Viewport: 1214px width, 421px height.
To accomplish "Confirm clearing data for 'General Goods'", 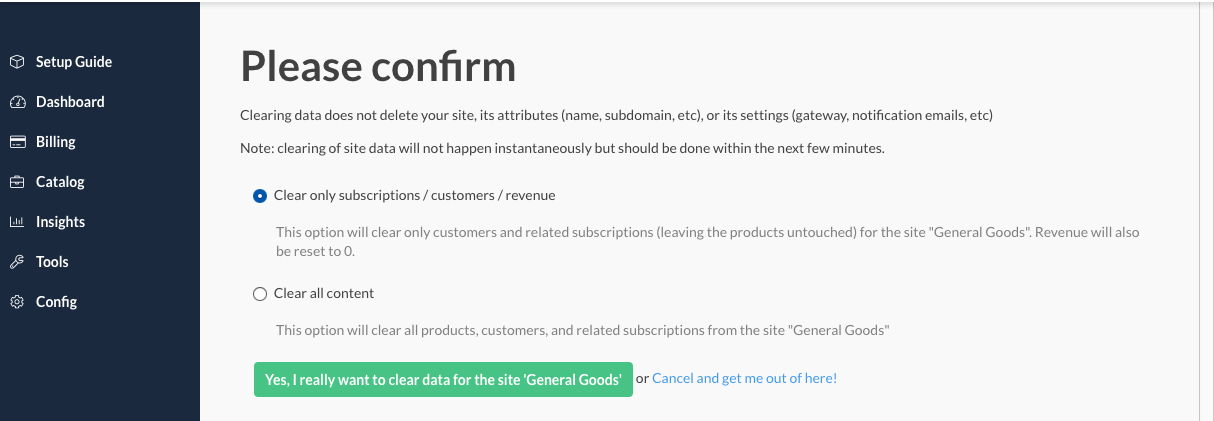I will [443, 380].
